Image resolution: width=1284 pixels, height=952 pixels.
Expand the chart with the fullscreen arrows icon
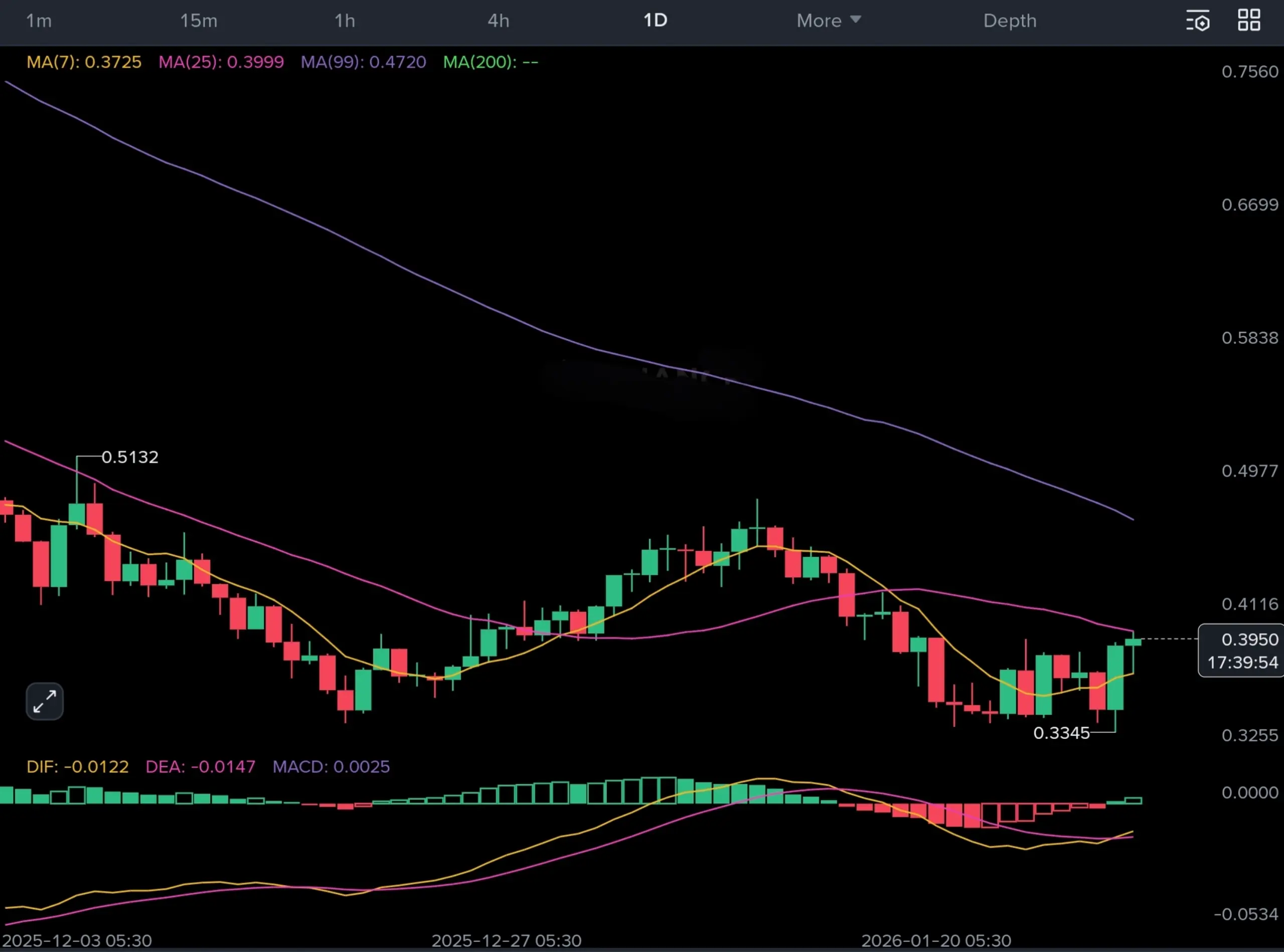coord(45,701)
